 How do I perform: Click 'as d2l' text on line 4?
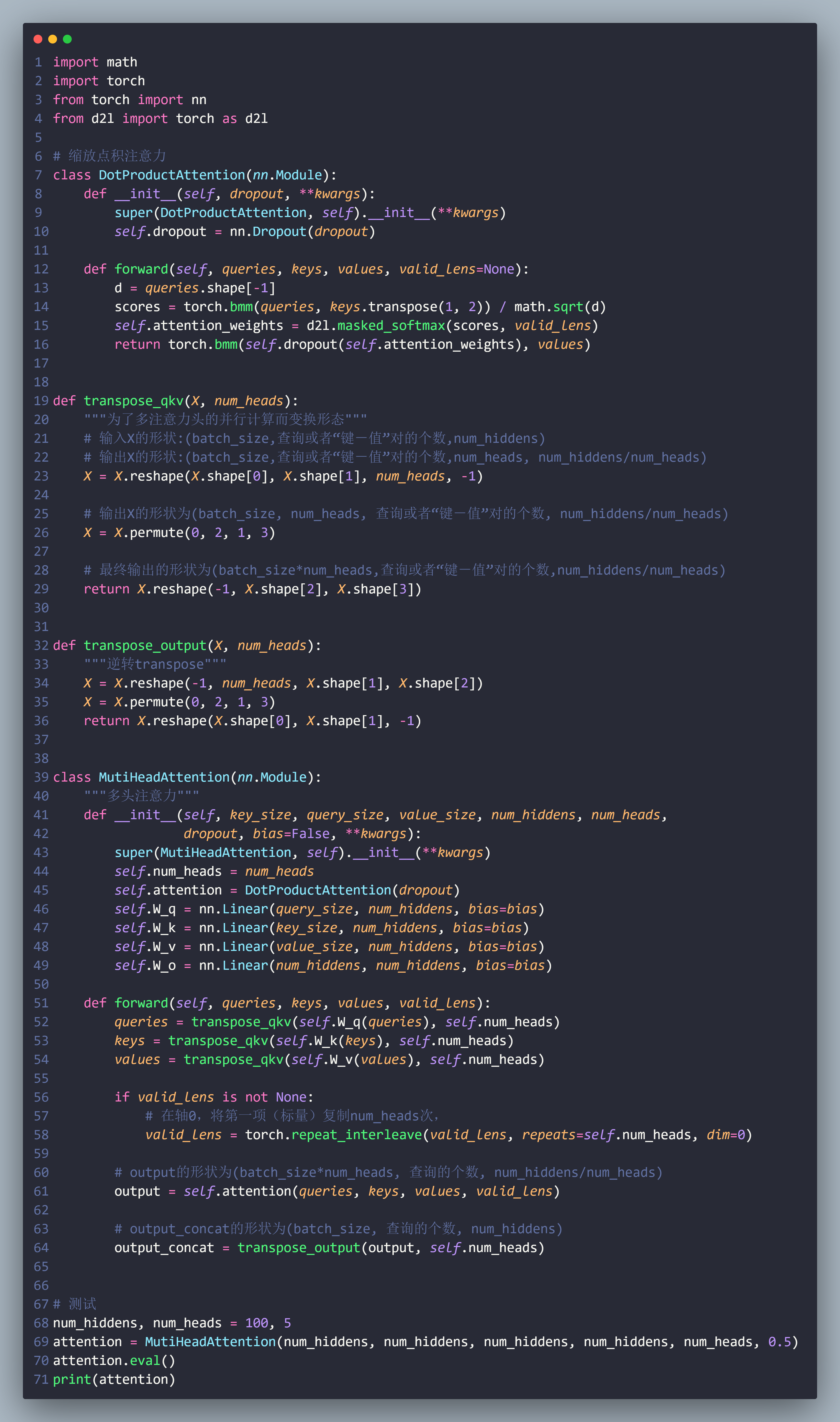click(x=245, y=118)
